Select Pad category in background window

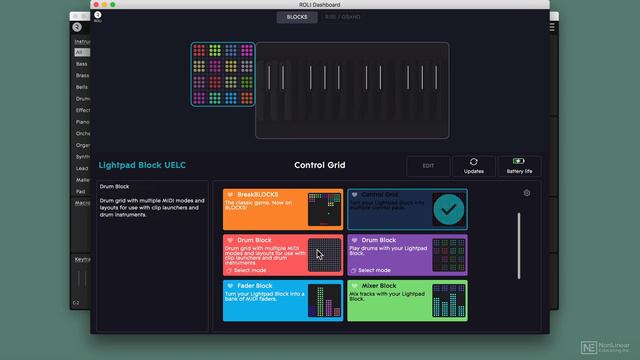coord(80,191)
